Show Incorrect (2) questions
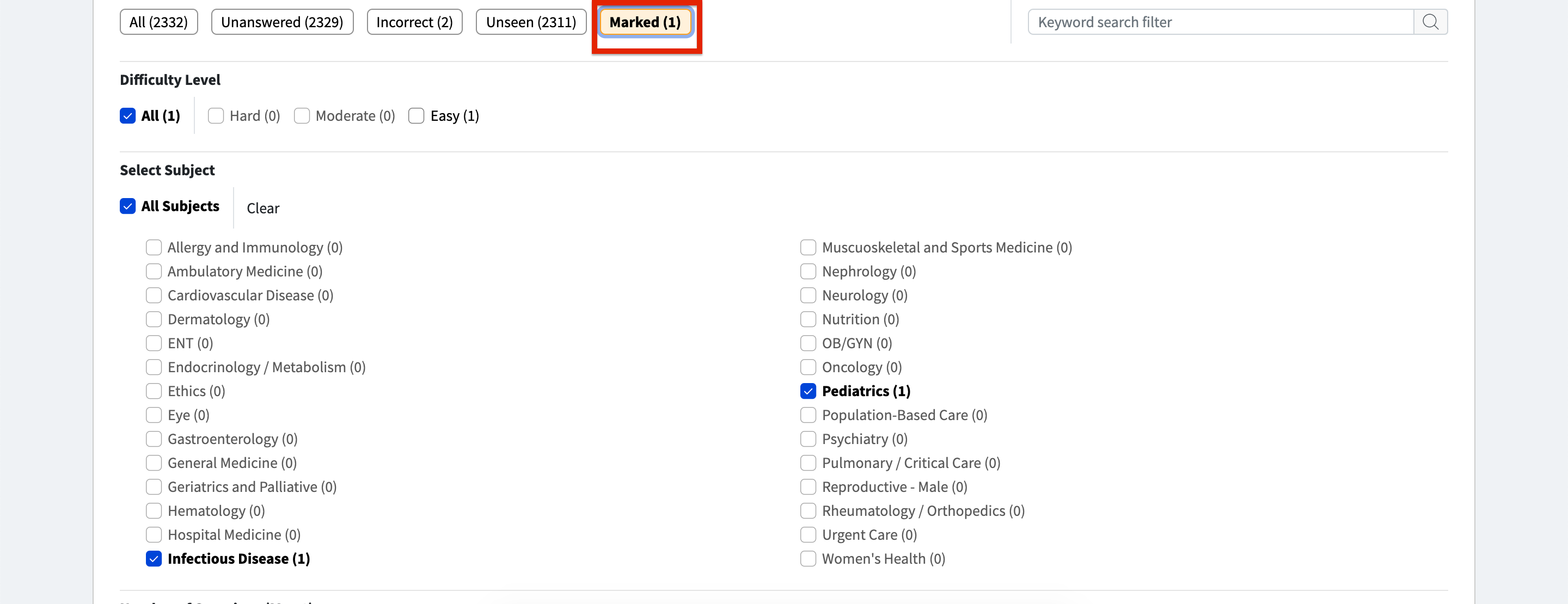 414,22
